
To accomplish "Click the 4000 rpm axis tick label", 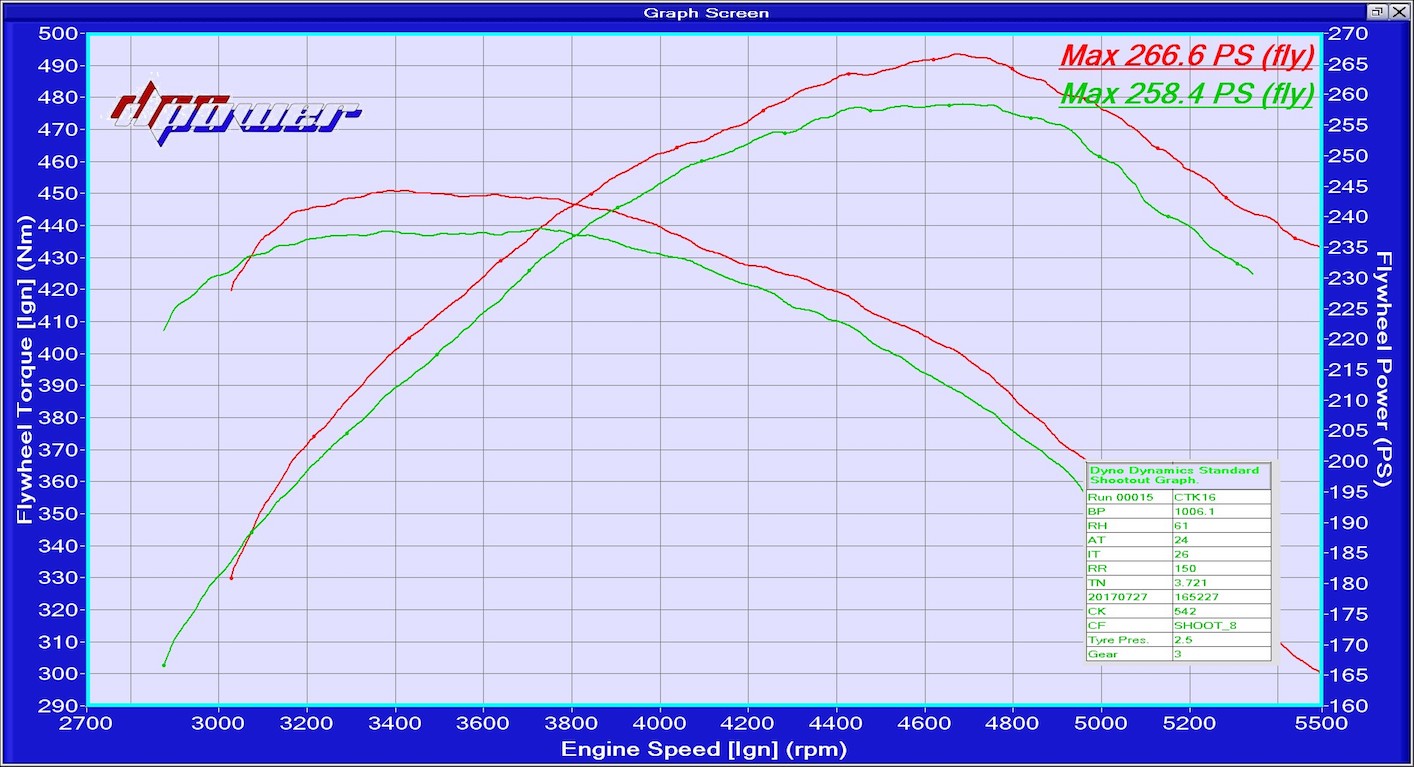I will [660, 722].
